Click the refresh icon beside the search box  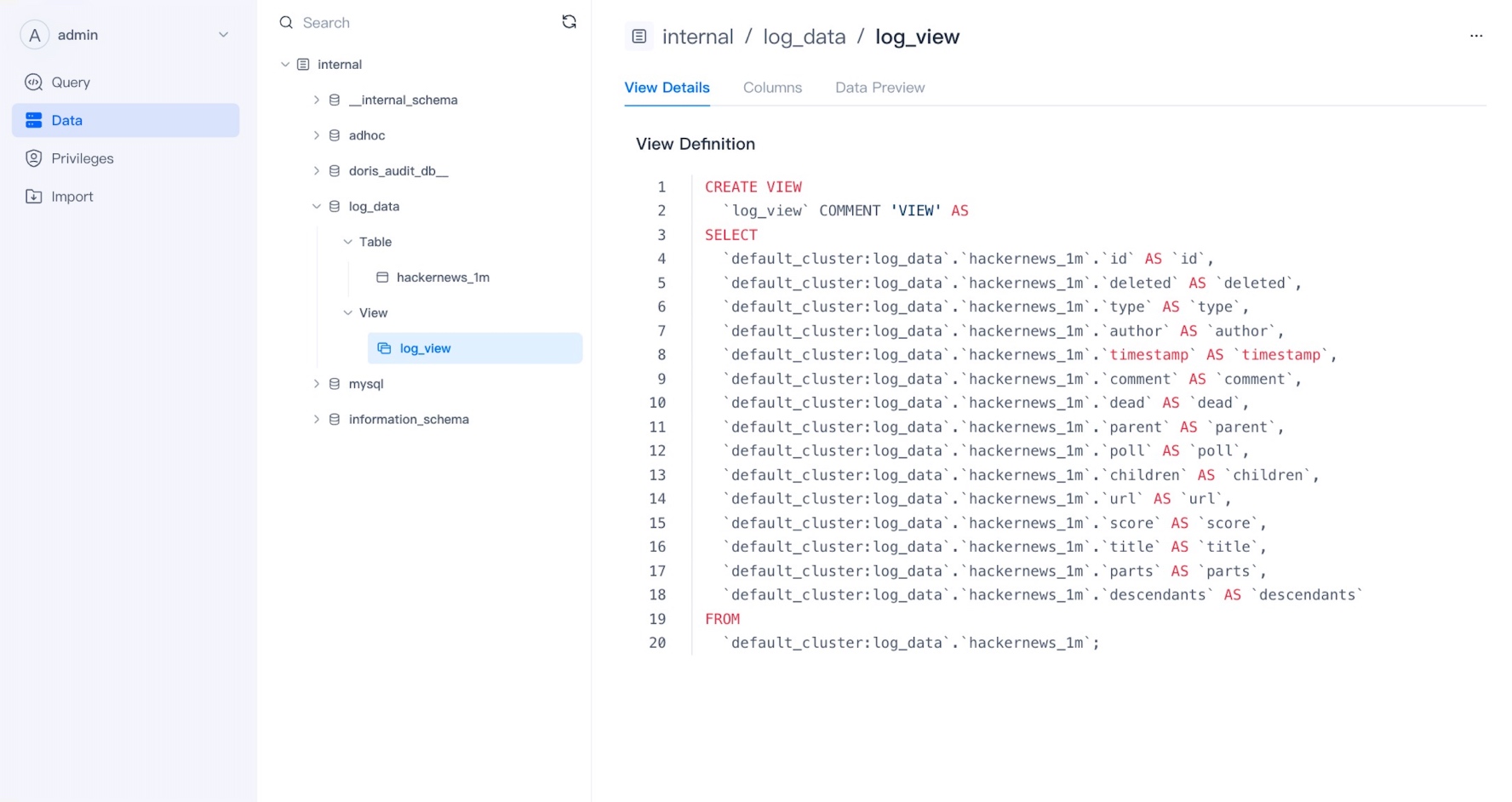click(569, 22)
